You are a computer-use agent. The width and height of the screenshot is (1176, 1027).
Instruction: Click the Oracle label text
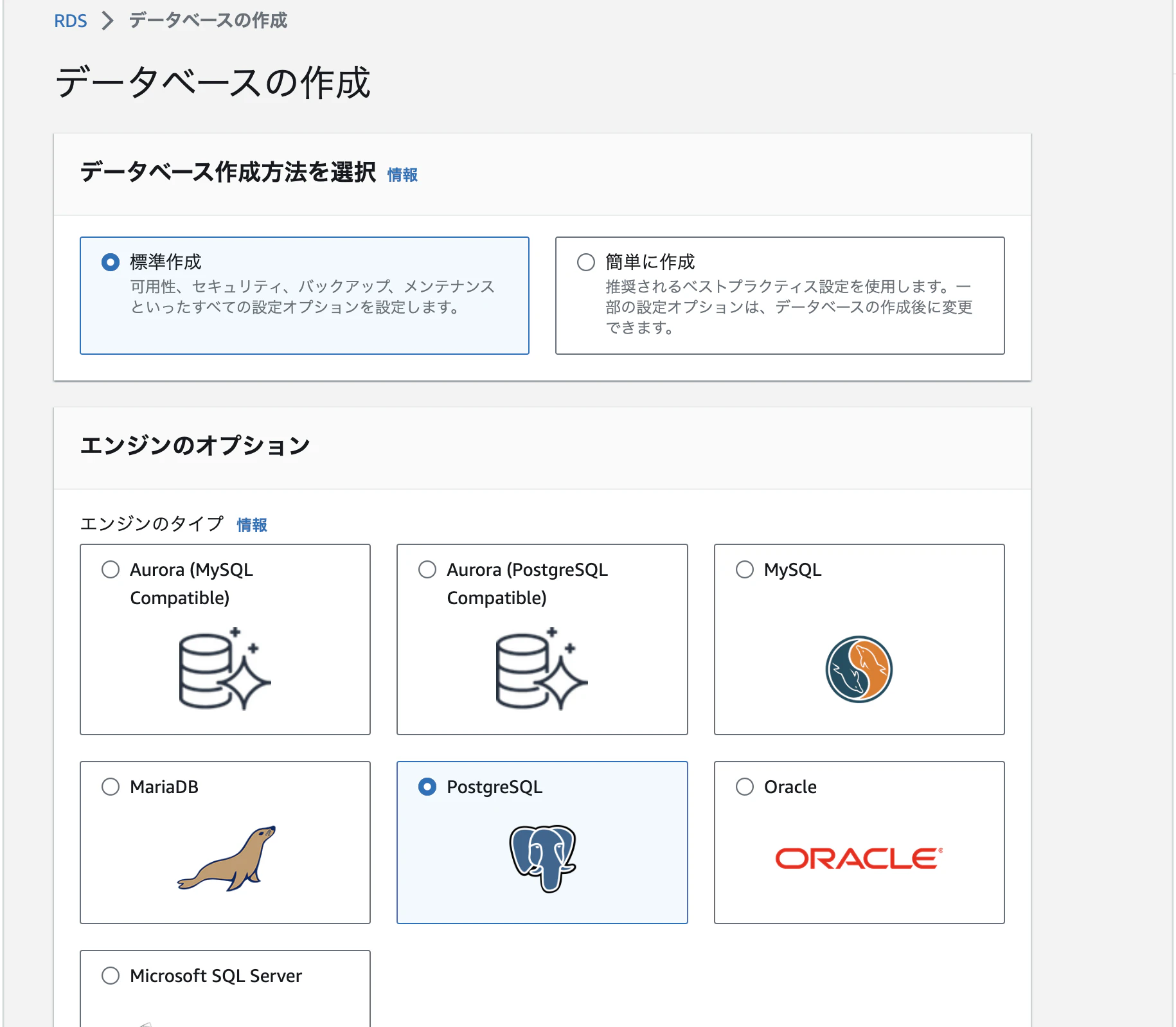pyautogui.click(x=790, y=787)
